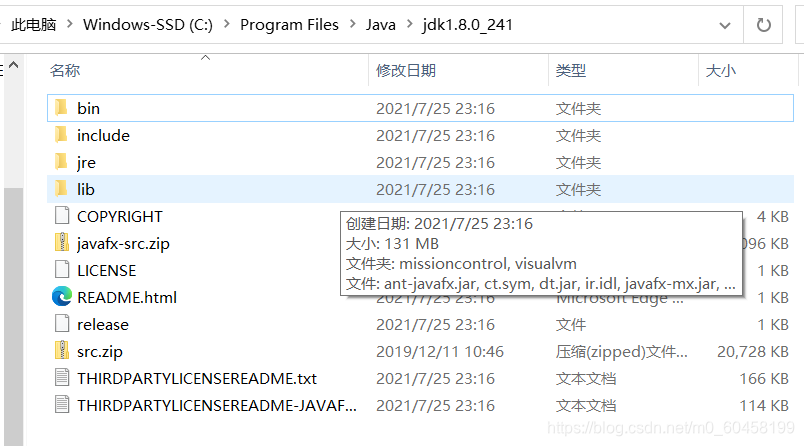Open the bin folder icon
This screenshot has width=804, height=446.
(61, 108)
